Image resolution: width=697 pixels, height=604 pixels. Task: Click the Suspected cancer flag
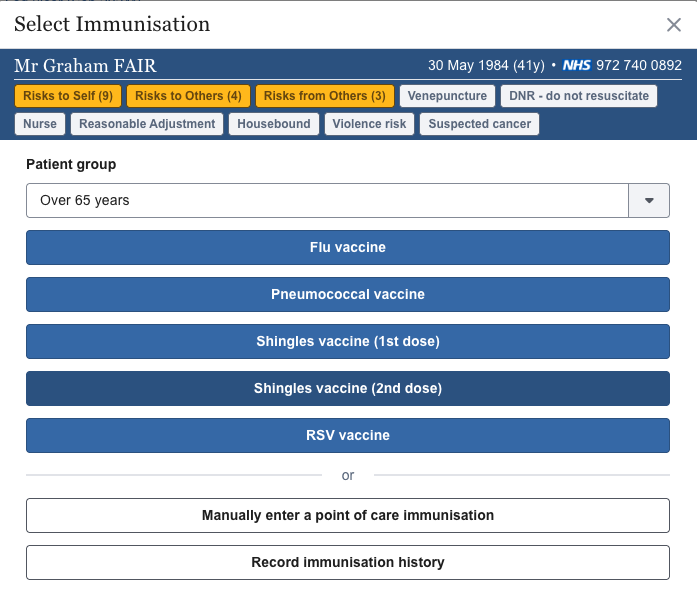click(480, 124)
